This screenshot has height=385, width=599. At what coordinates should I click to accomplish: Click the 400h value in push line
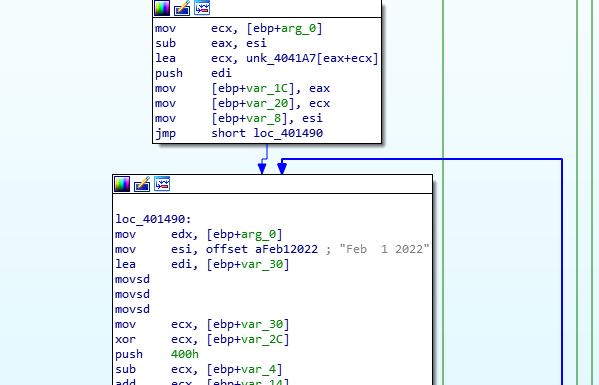click(185, 354)
